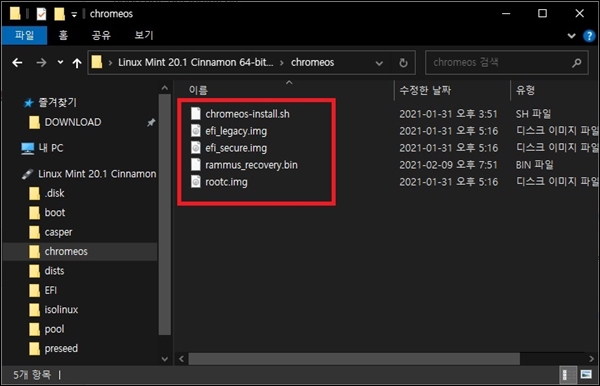Viewport: 600px width, 386px height.
Task: Select efi_secure.img file
Action: tap(236, 148)
